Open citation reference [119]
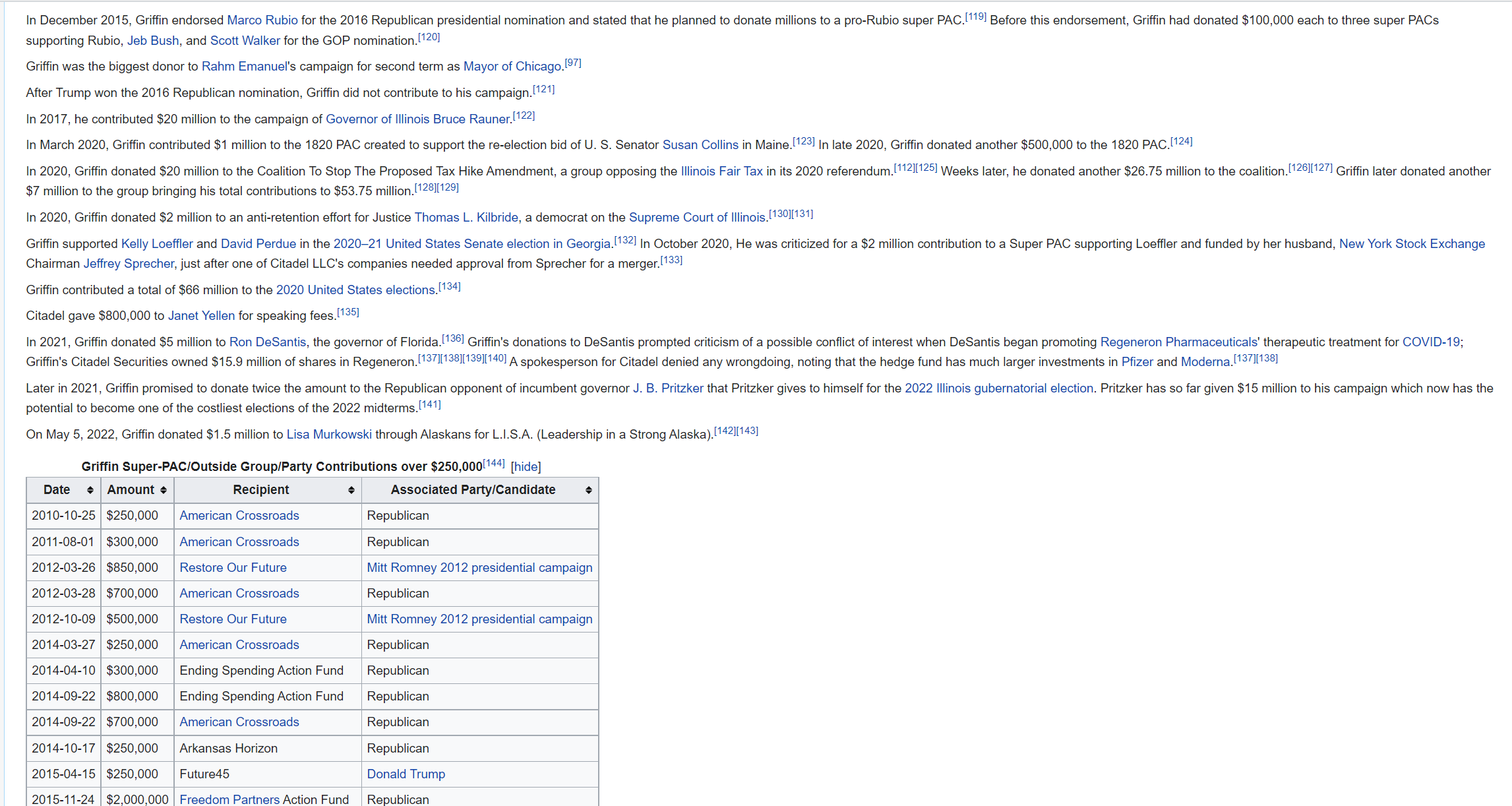Viewport: 1512px width, 806px height. tap(975, 17)
